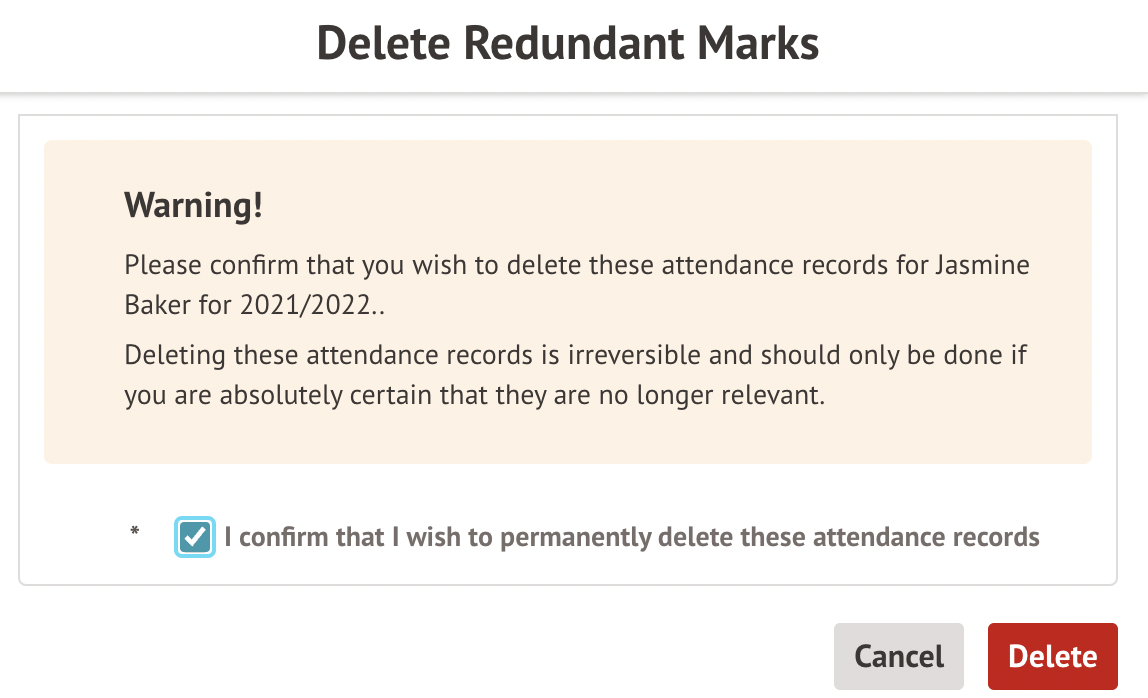This screenshot has width=1148, height=698.
Task: Click the red Delete button
Action: coord(1052,656)
